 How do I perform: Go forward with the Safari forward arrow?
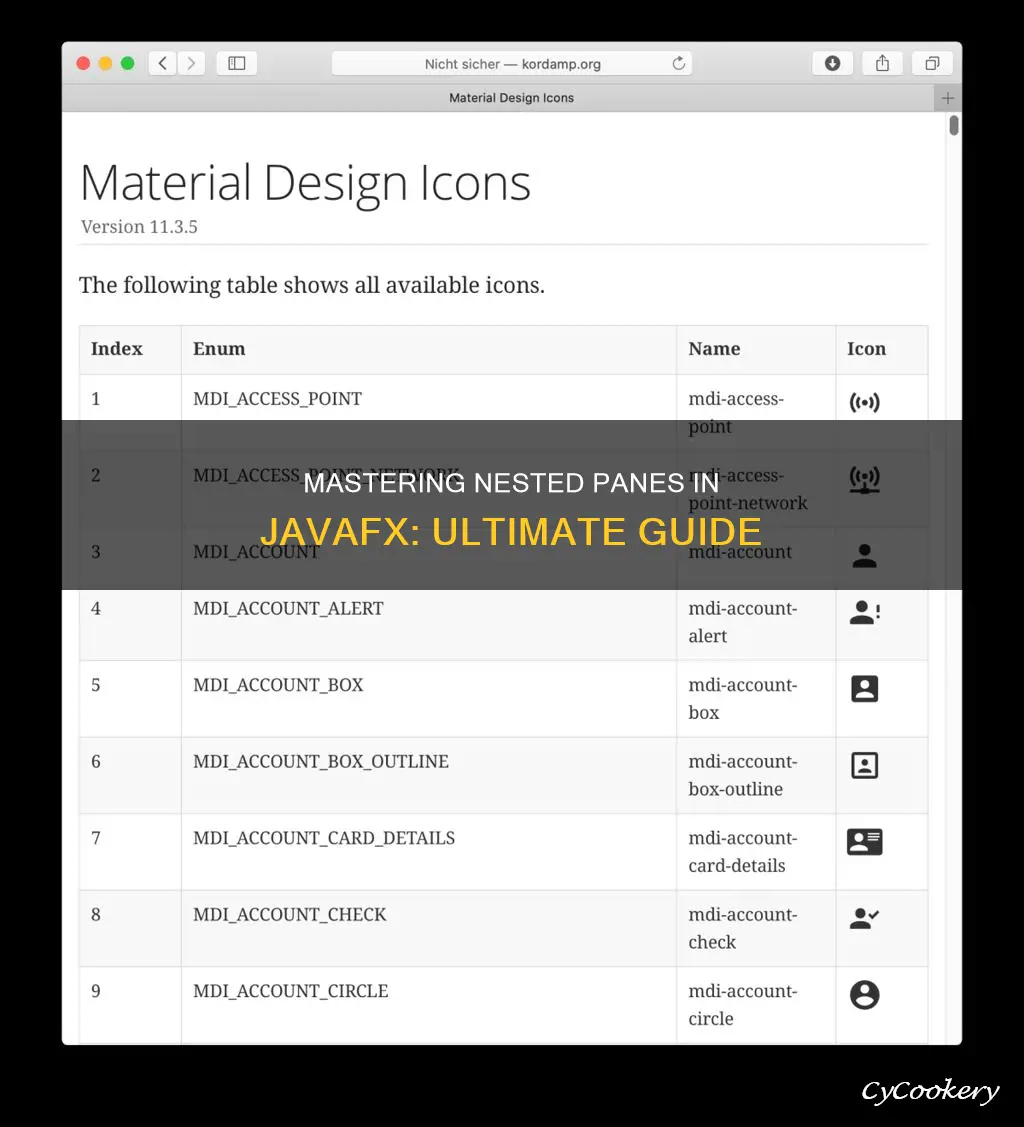pyautogui.click(x=191, y=63)
